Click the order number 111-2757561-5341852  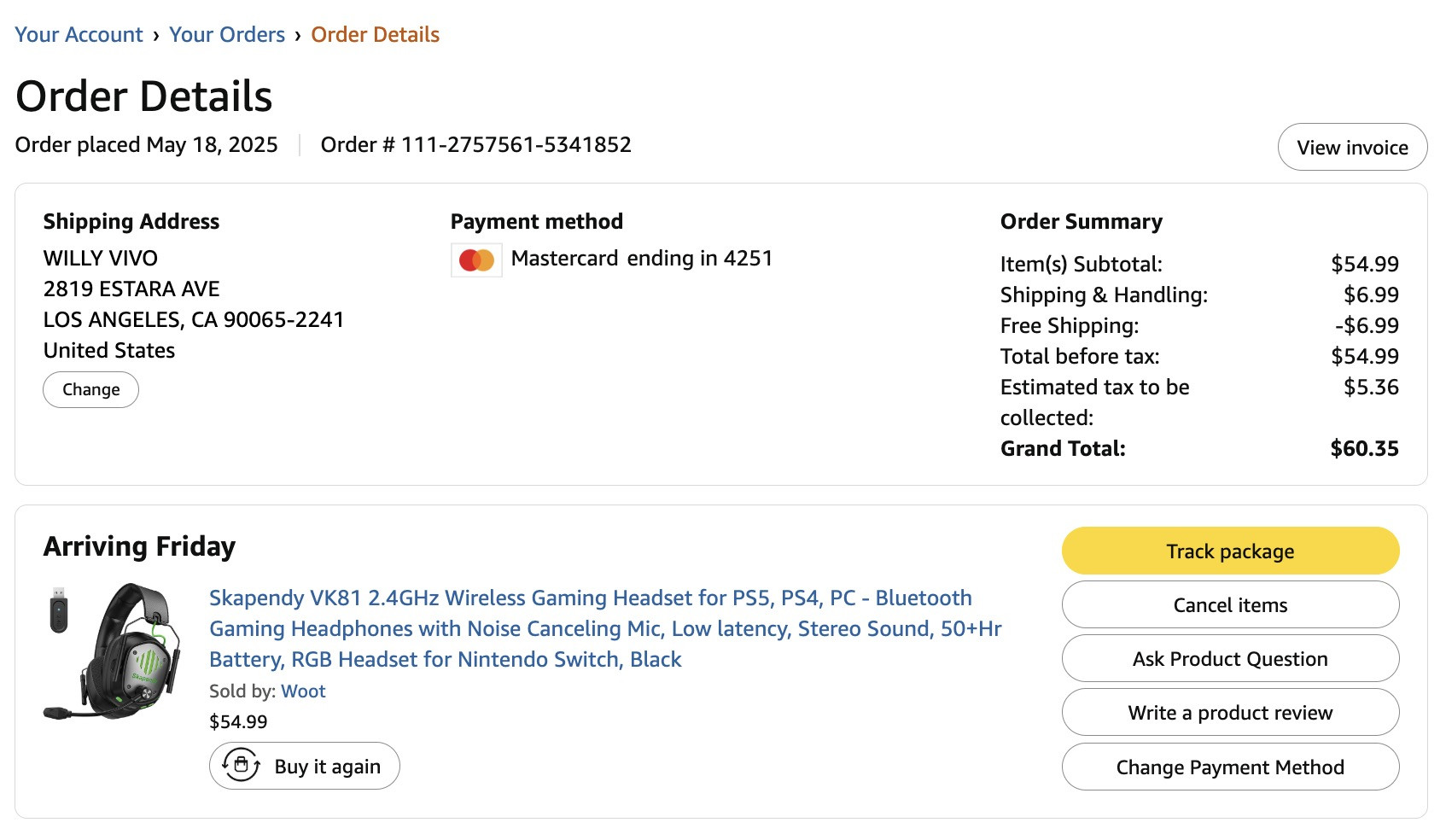516,144
